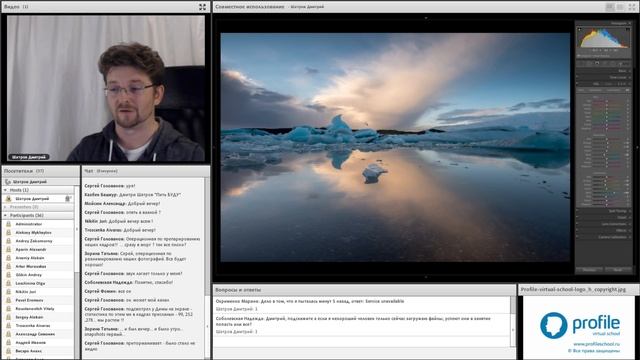
Task: Click the user icon beside Glikin Andrey
Action: point(9,275)
